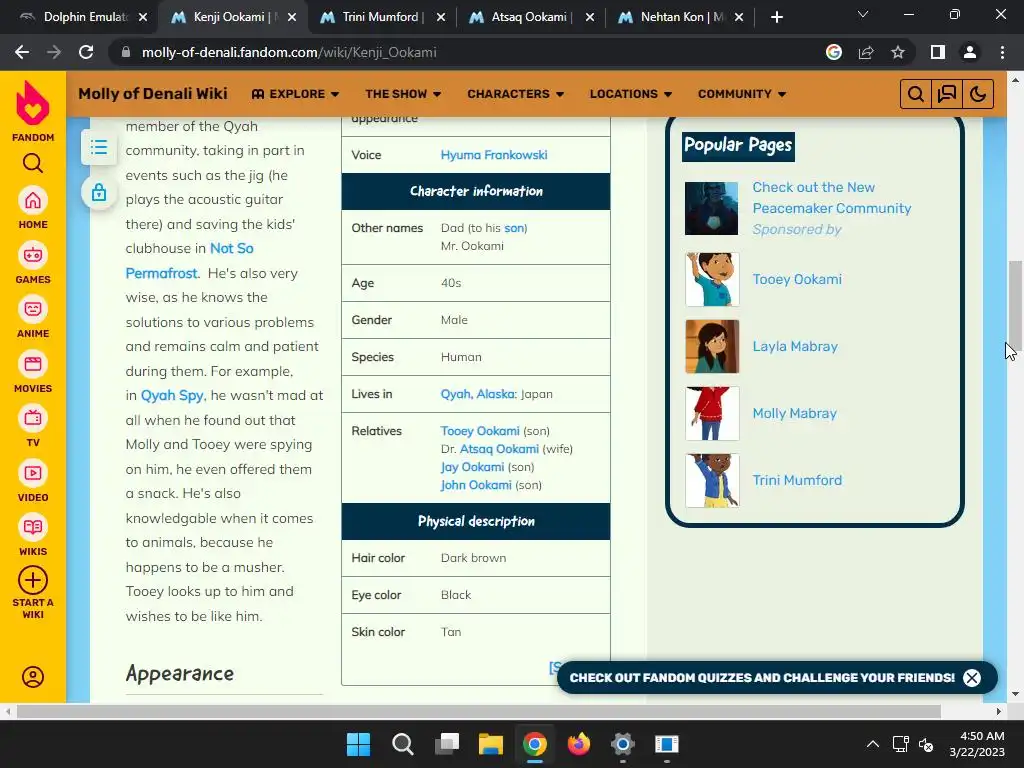Open the Layla Mabray popular page link
1024x768 pixels.
pyautogui.click(x=795, y=347)
